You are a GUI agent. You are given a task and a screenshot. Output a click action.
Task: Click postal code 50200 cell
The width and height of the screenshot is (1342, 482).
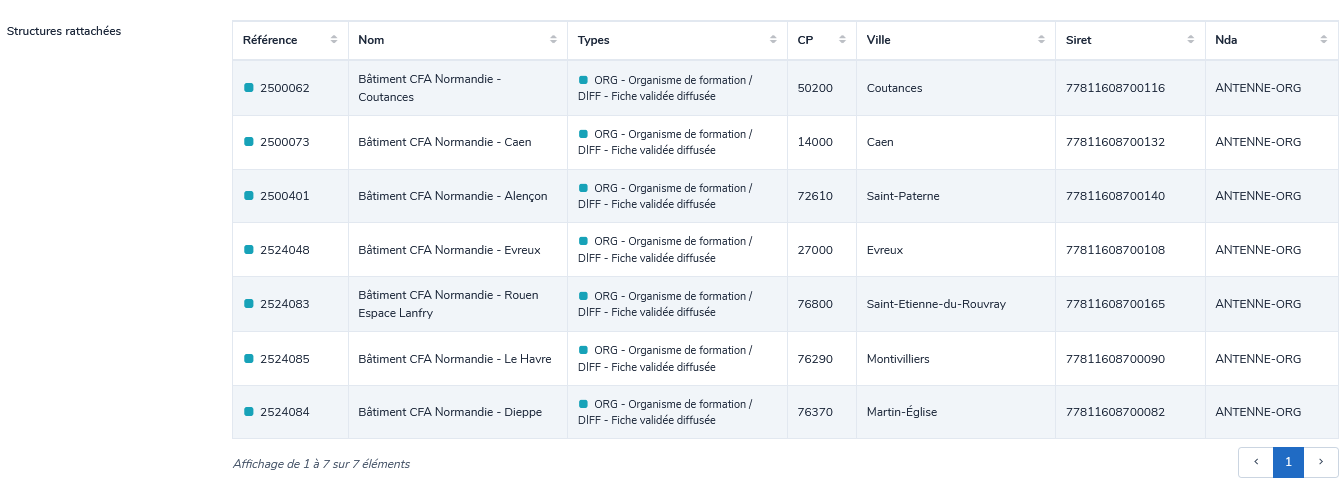(815, 88)
